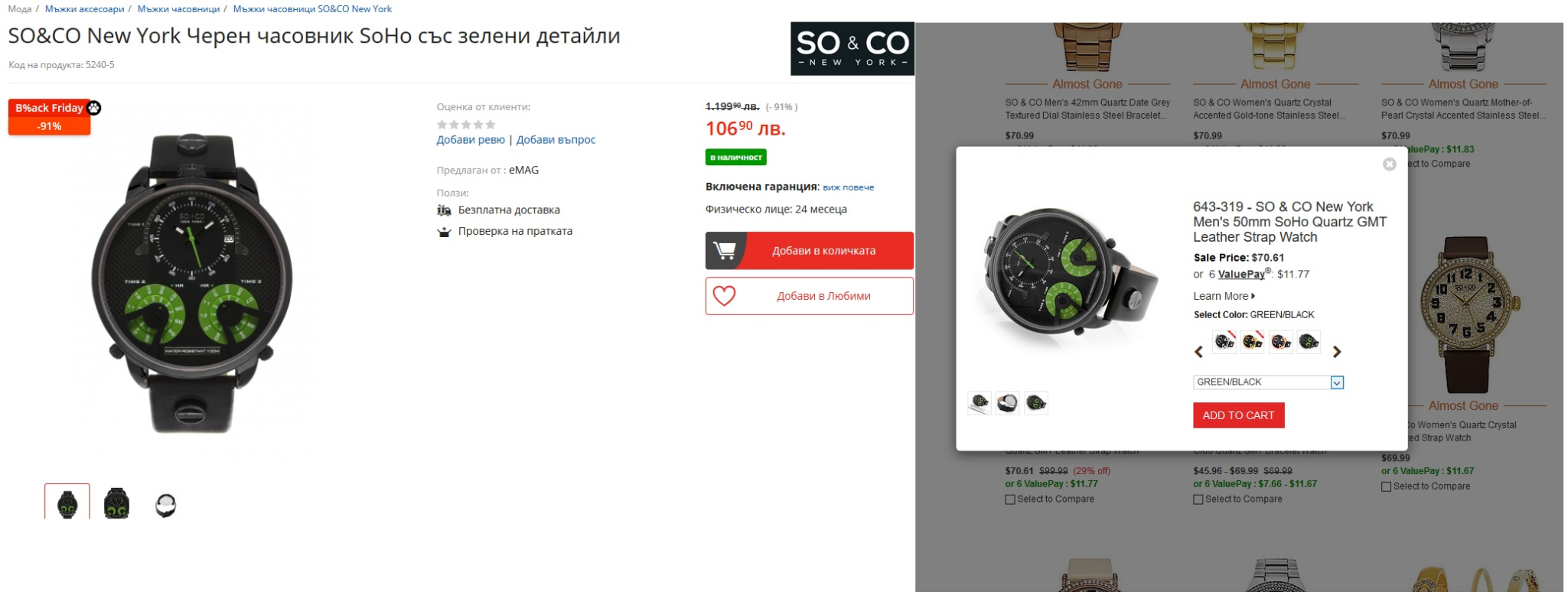Image resolution: width=1568 pixels, height=595 pixels.
Task: Check Select to Compare under $70.61 watch
Action: [x=1010, y=499]
